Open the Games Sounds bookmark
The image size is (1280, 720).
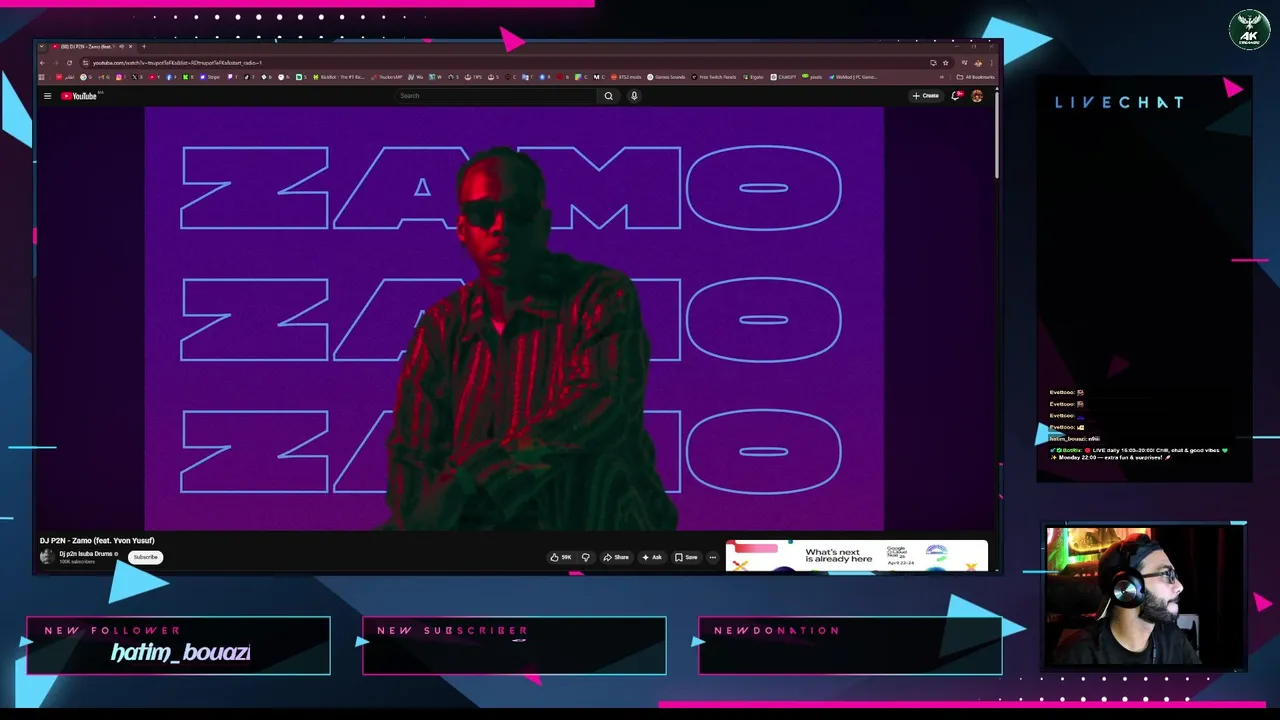[x=666, y=77]
